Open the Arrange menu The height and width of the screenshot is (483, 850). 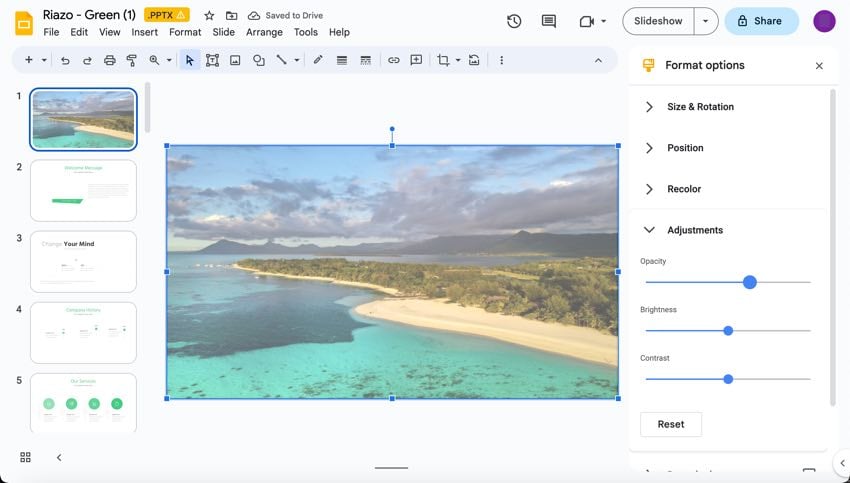coord(264,32)
